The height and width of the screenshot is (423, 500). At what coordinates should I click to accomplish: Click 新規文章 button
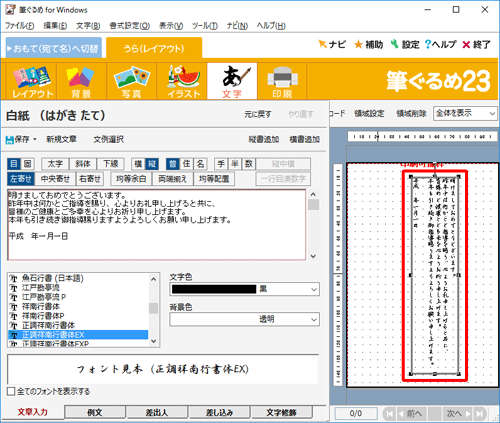(x=62, y=139)
